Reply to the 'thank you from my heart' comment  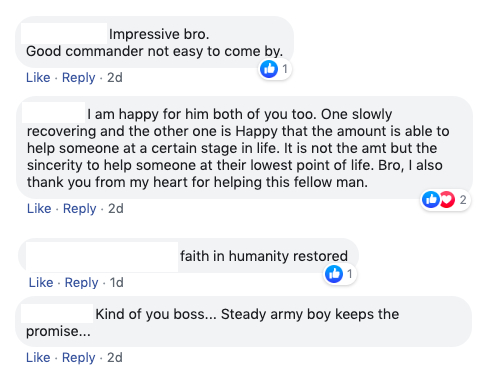[x=80, y=209]
